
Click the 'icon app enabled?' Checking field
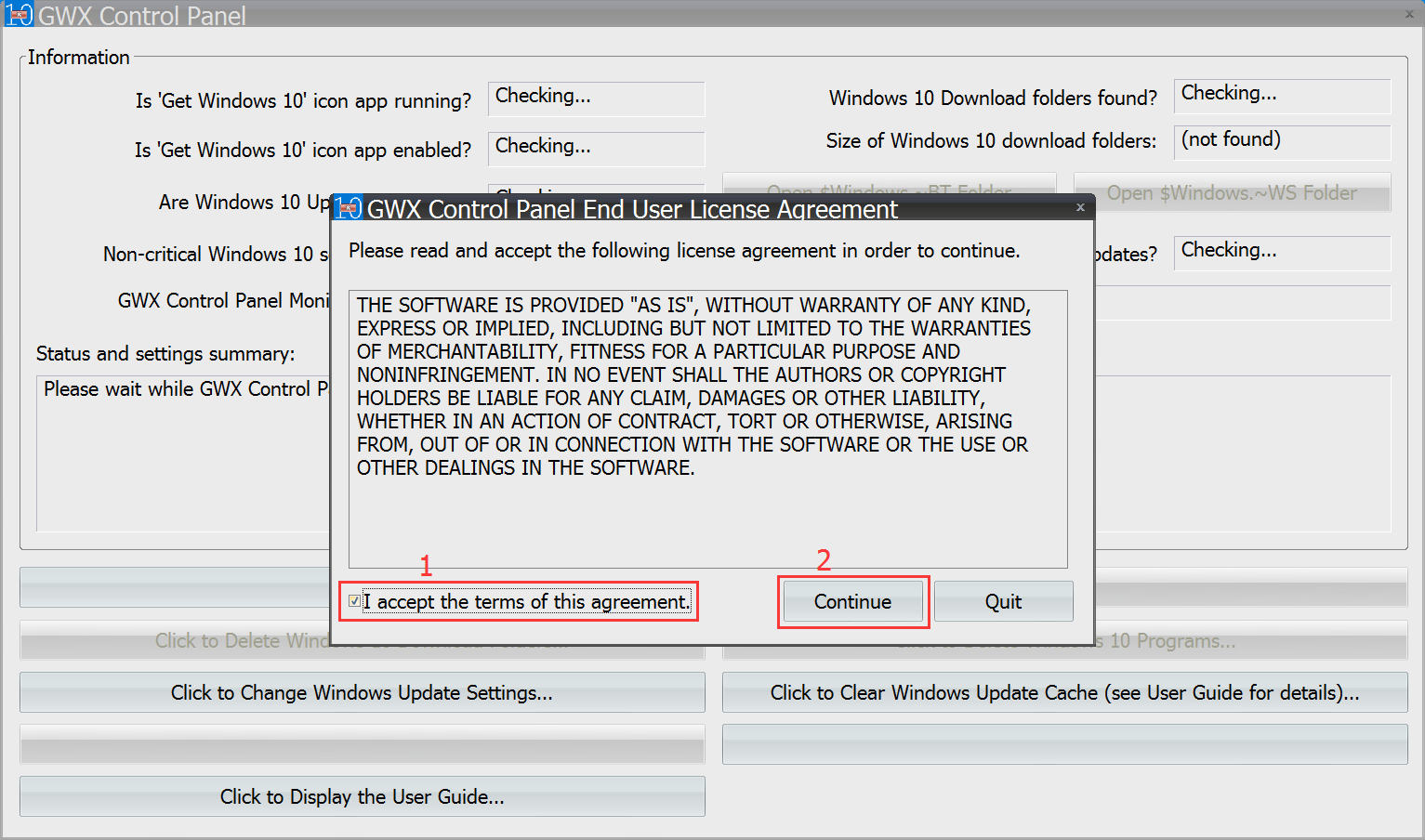[596, 149]
